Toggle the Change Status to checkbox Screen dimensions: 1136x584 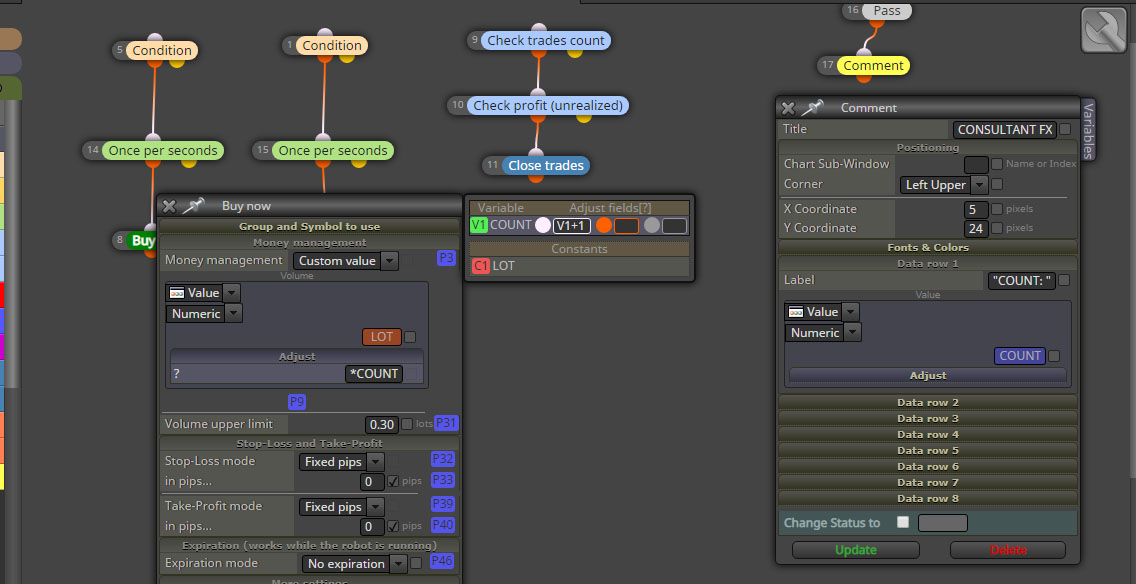coord(903,522)
